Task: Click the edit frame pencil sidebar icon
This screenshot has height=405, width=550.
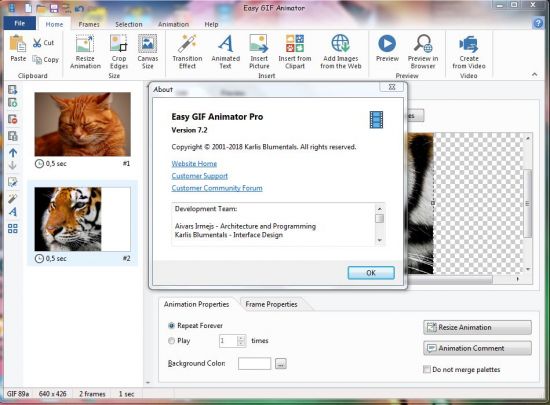Action: pyautogui.click(x=13, y=182)
